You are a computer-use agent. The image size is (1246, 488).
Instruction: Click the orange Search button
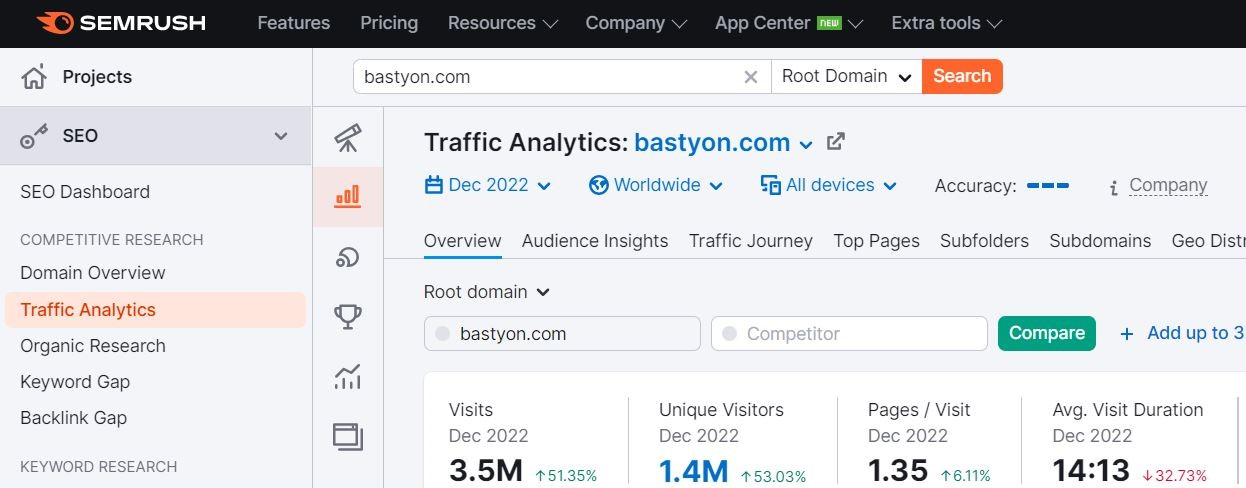point(962,76)
